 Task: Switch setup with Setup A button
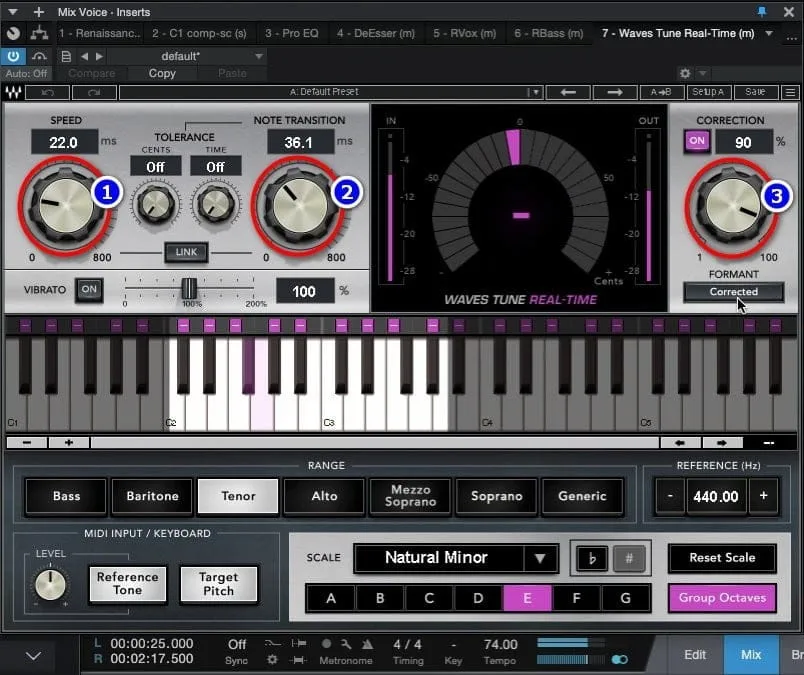click(708, 92)
